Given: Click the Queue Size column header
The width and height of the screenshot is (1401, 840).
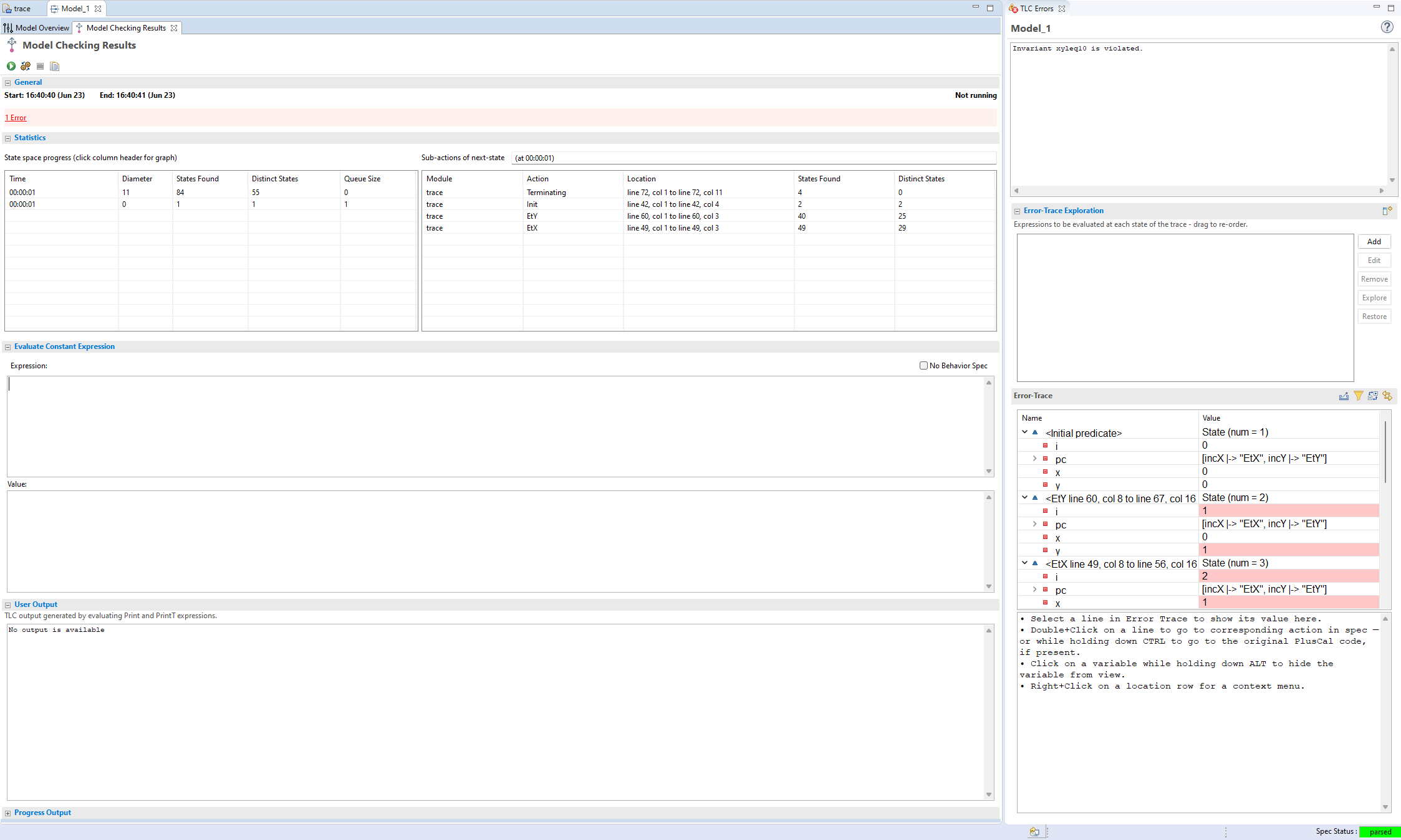Looking at the screenshot, I should coord(378,179).
